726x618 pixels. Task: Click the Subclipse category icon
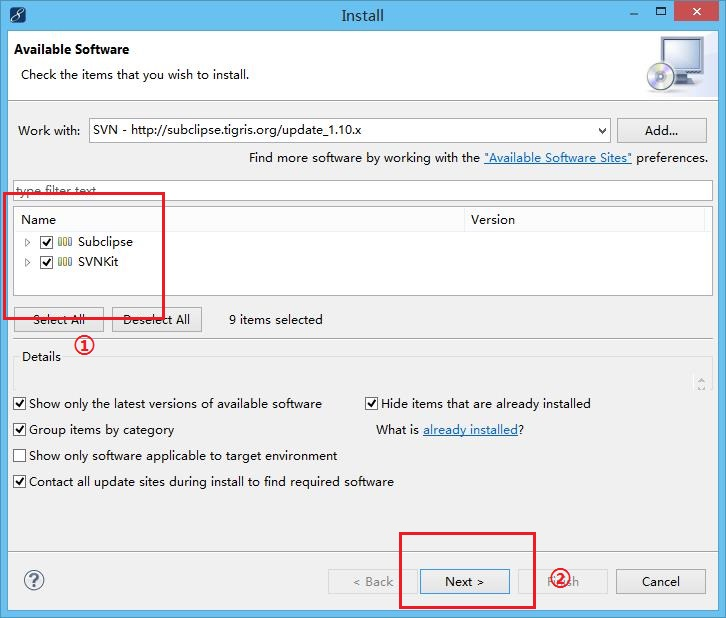(65, 242)
